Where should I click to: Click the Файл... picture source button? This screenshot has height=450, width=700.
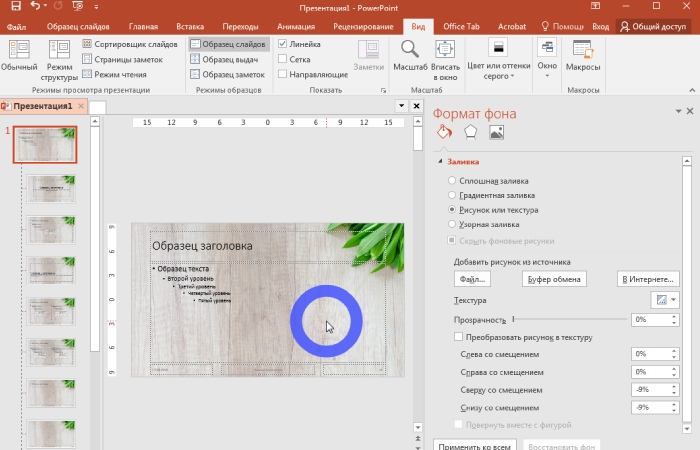point(472,279)
